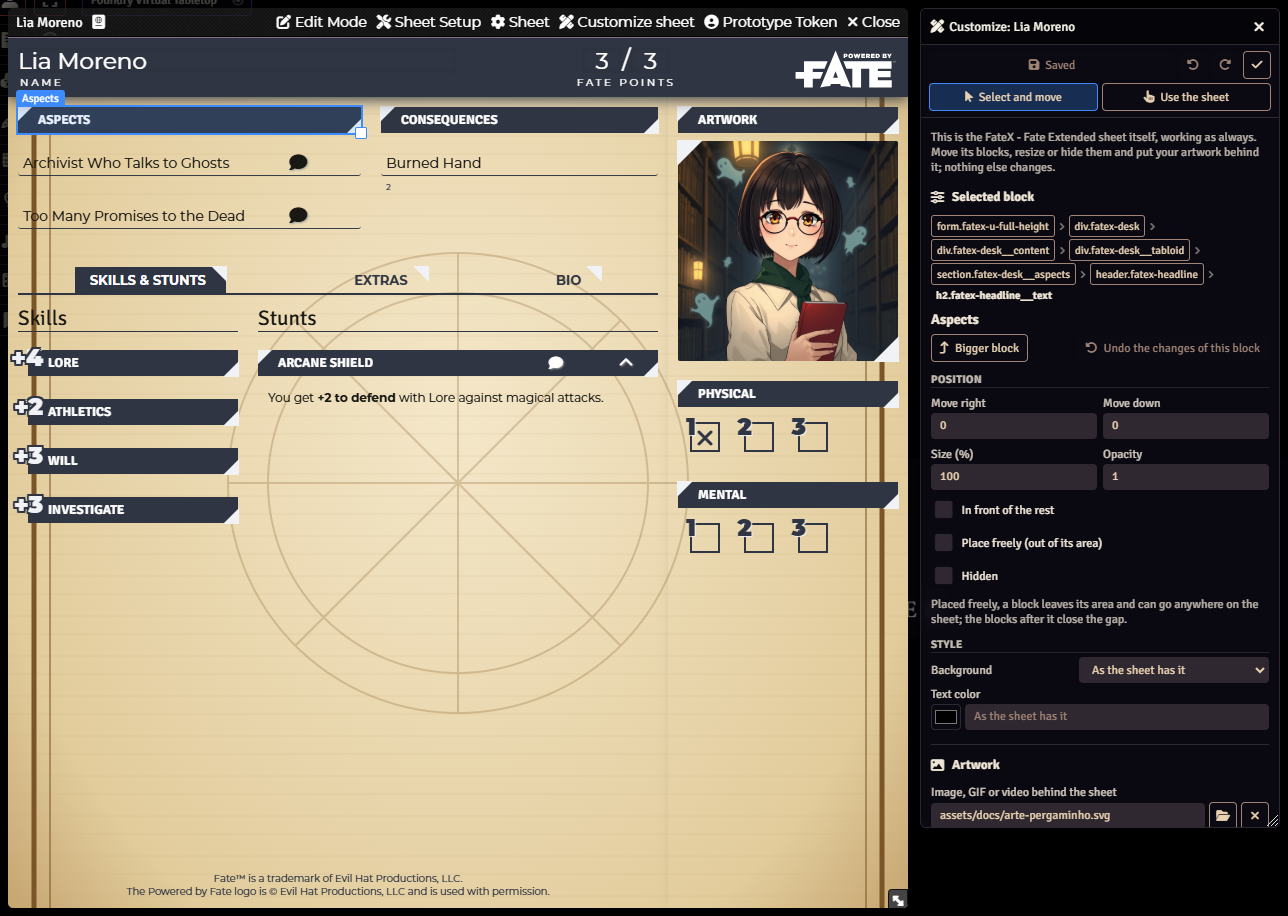Switch to Edit Mode
1288x916 pixels.
322,22
